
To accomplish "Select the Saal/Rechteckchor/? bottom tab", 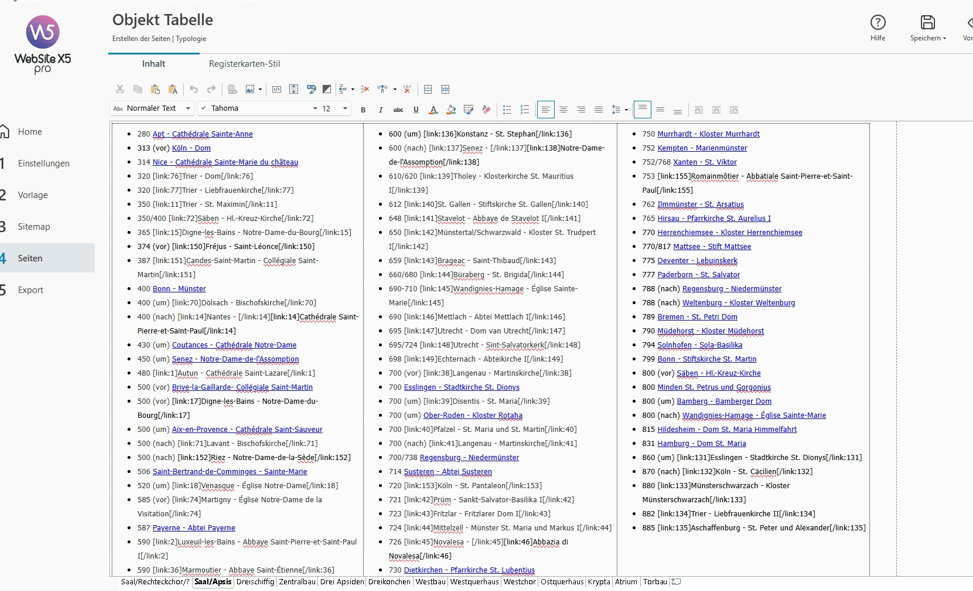I will 155,582.
